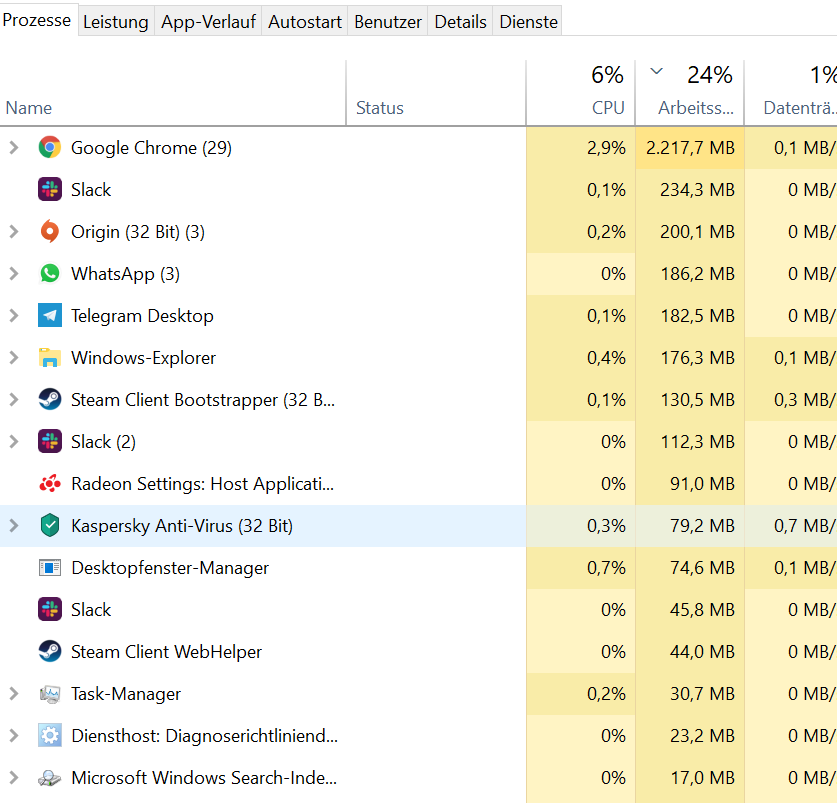The image size is (837, 803).
Task: Click the WhatsApp process icon
Action: [50, 273]
